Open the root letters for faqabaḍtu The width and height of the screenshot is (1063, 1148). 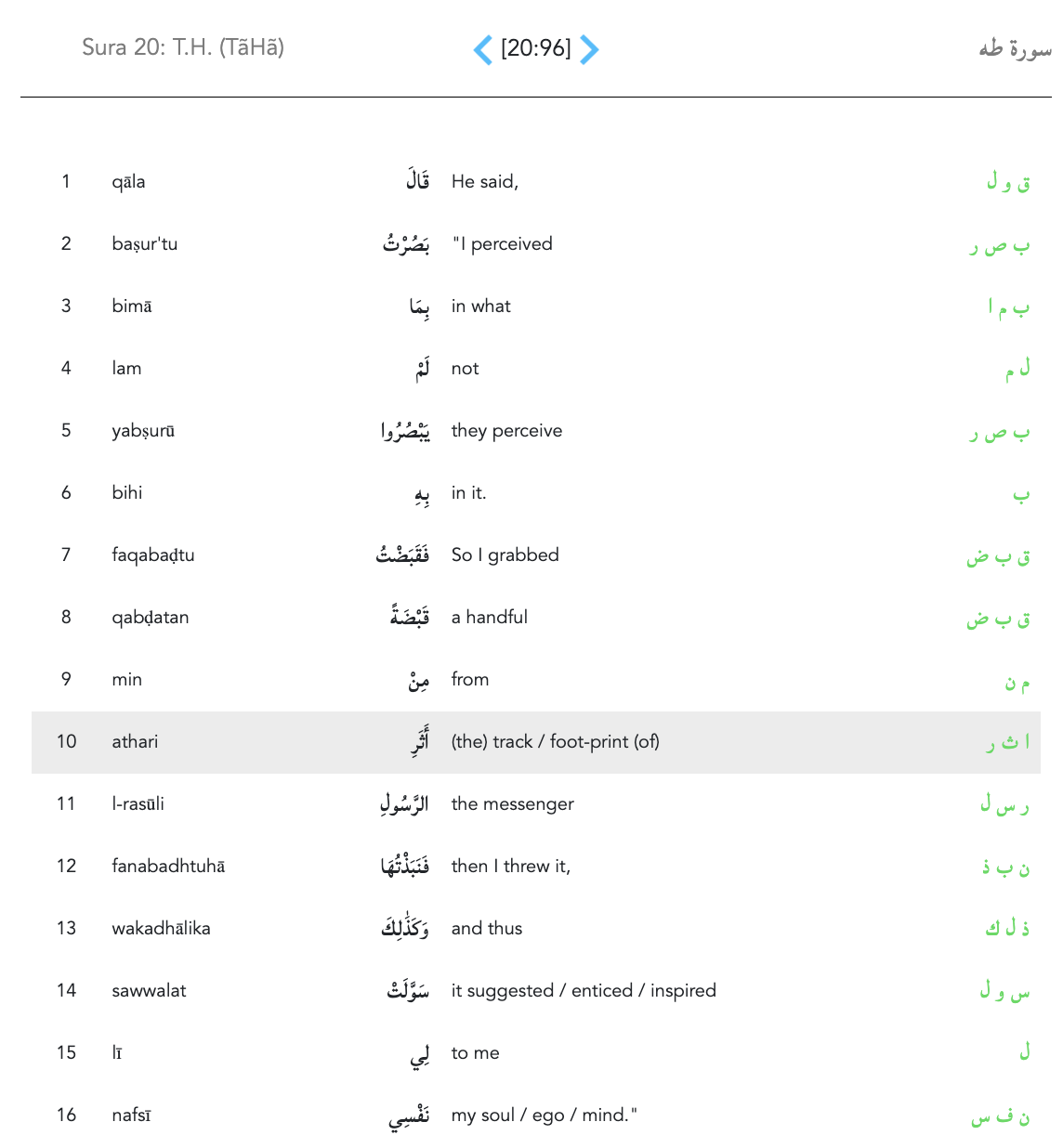tap(998, 556)
